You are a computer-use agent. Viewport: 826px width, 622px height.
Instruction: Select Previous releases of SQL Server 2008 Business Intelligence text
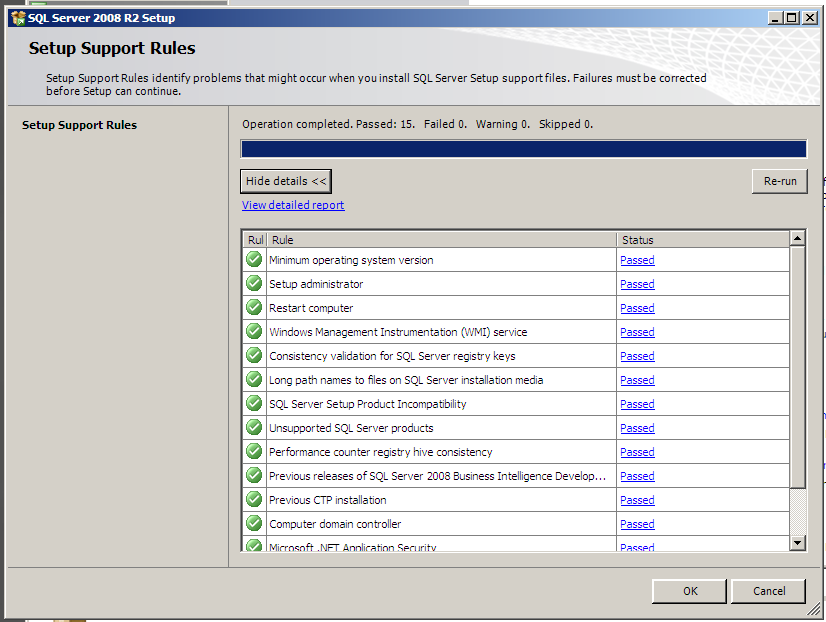point(437,476)
